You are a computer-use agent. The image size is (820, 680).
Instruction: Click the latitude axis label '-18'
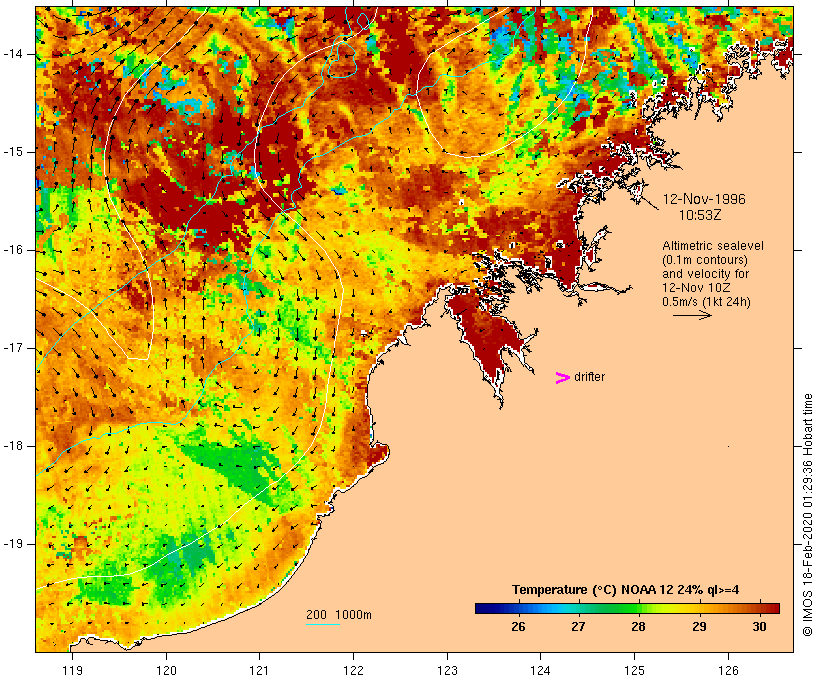pyautogui.click(x=13, y=446)
